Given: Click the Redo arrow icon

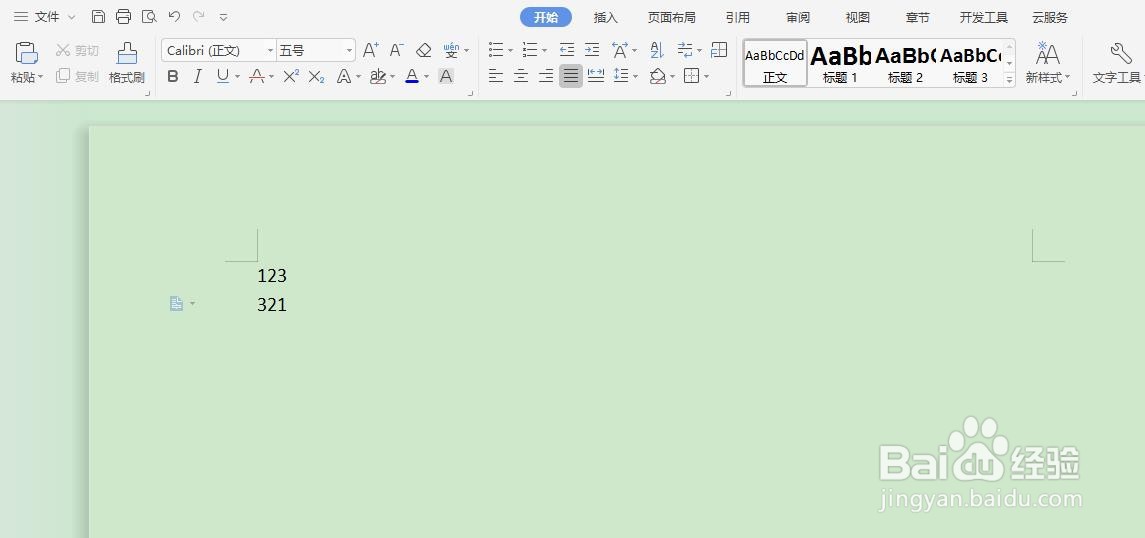Looking at the screenshot, I should coord(199,16).
